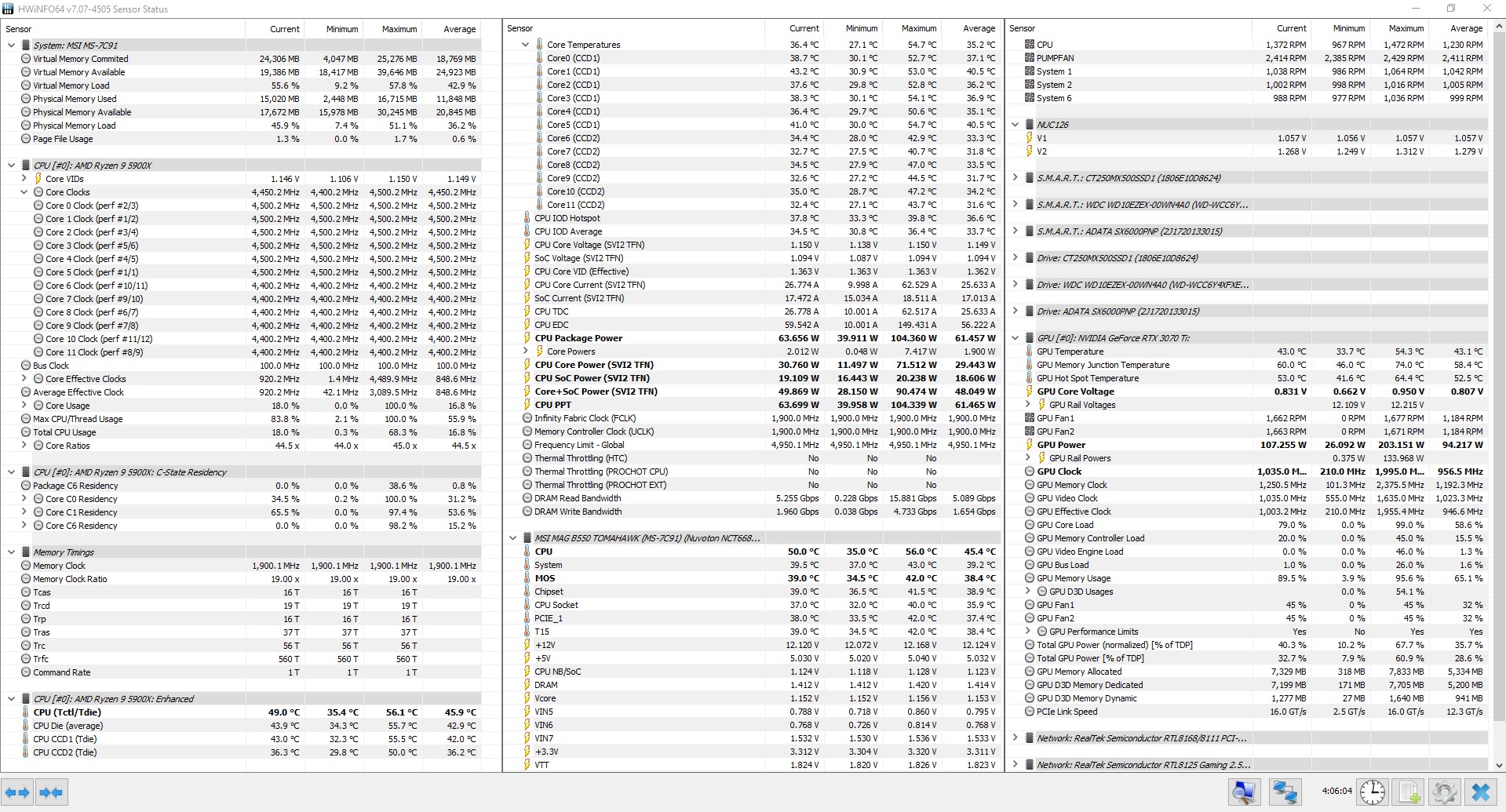Image resolution: width=1506 pixels, height=812 pixels.
Task: Click thermometer icon beside GPU Temperature
Action: [1030, 351]
